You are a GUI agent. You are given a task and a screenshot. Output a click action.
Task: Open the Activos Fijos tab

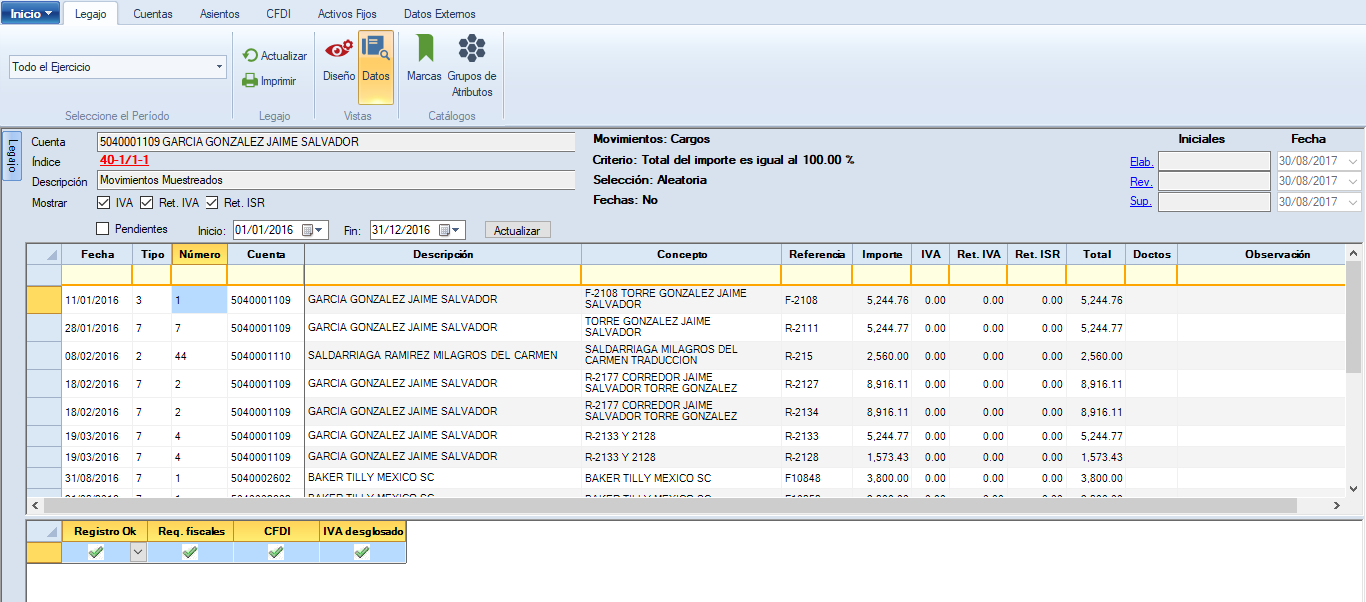pos(345,14)
